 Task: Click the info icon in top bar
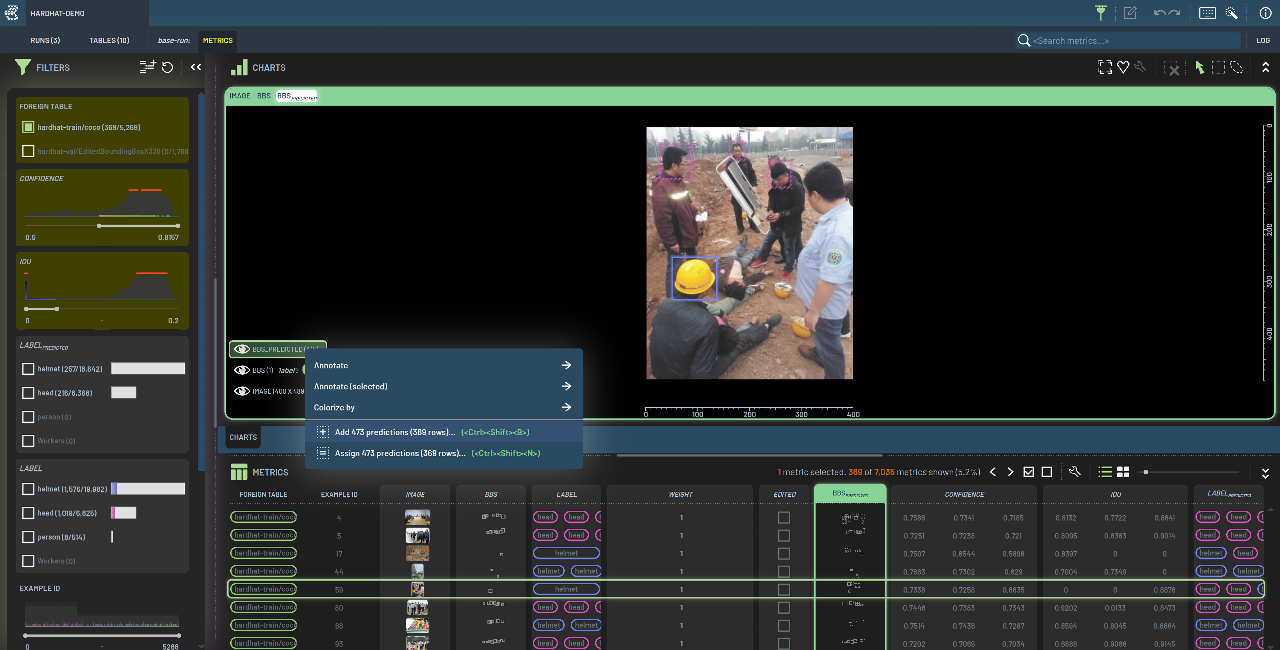[1265, 13]
